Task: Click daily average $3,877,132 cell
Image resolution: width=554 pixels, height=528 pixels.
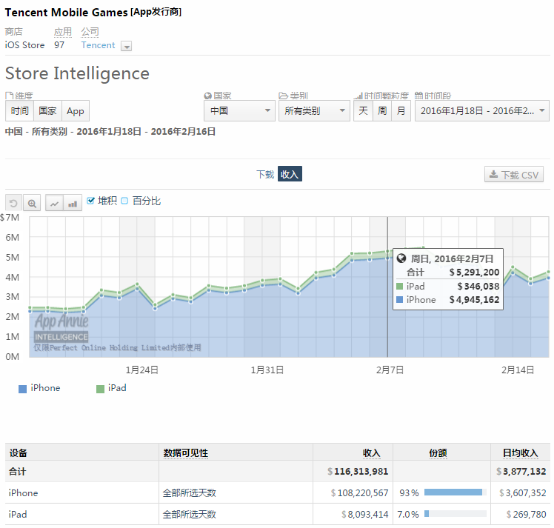Action: [521, 471]
